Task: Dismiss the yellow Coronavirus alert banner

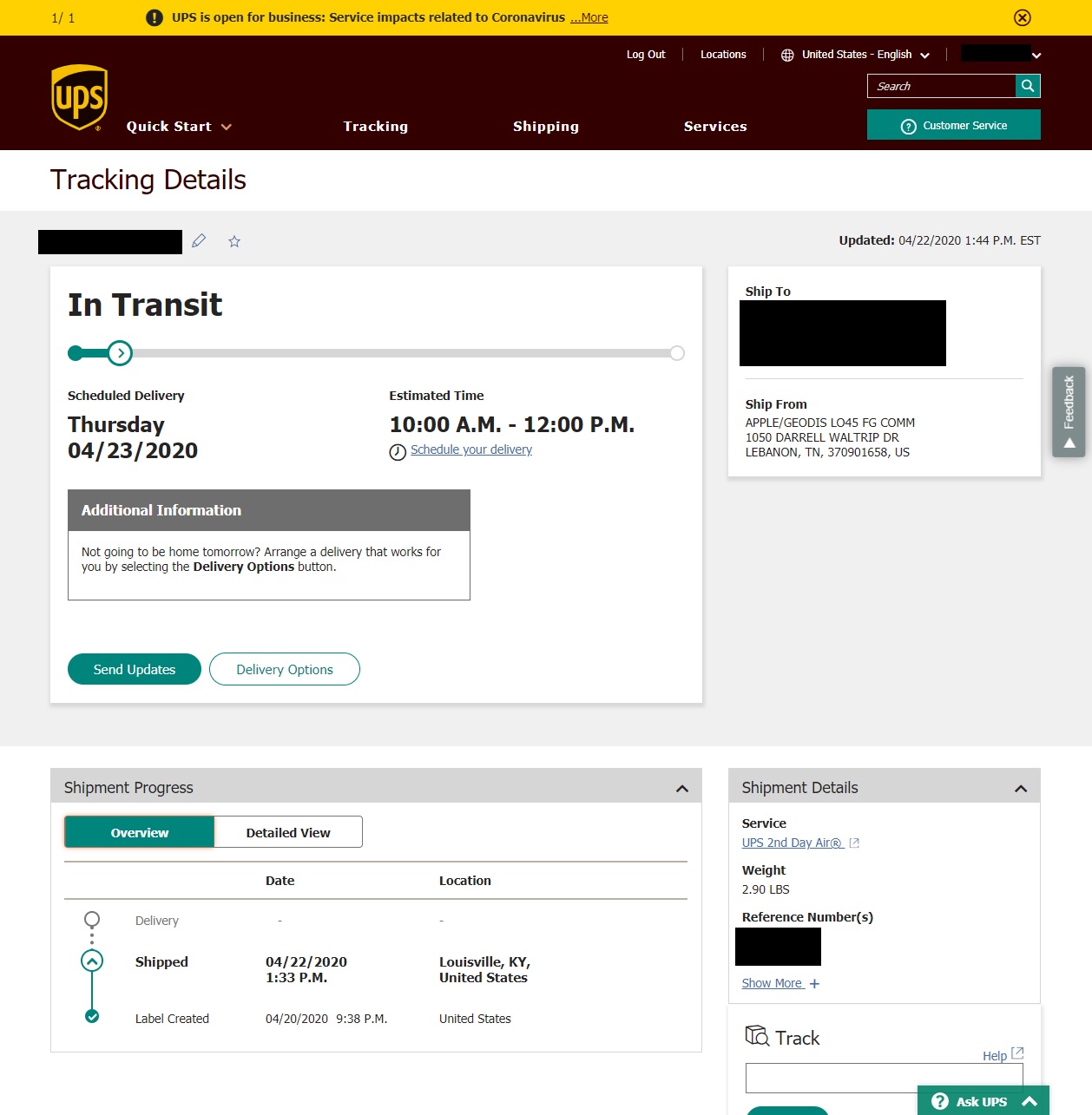Action: [x=1023, y=17]
